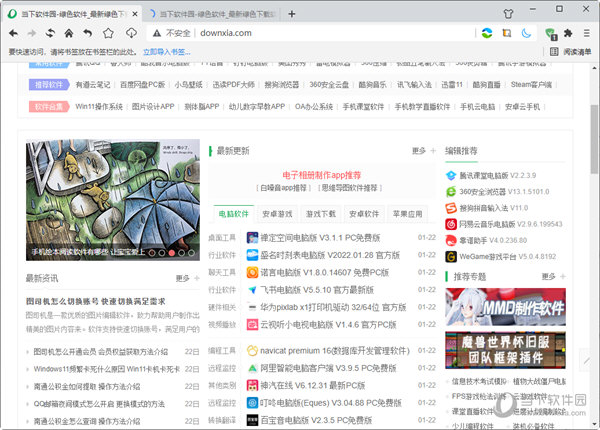This screenshot has height=430, width=600.
Task: Select the first carousel dot on banner
Action: pos(152,253)
